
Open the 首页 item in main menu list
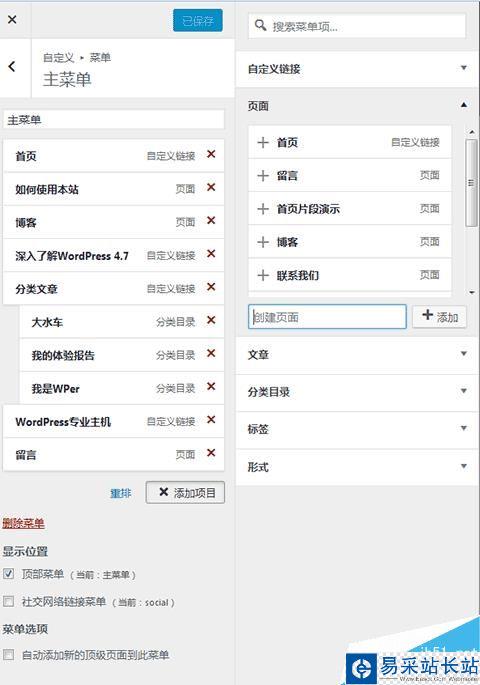coord(114,156)
